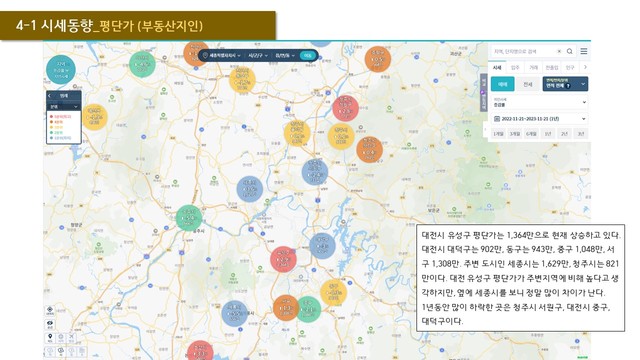Open the 세종특별자치시 city dropdown
The width and height of the screenshot is (640, 360).
(223, 55)
